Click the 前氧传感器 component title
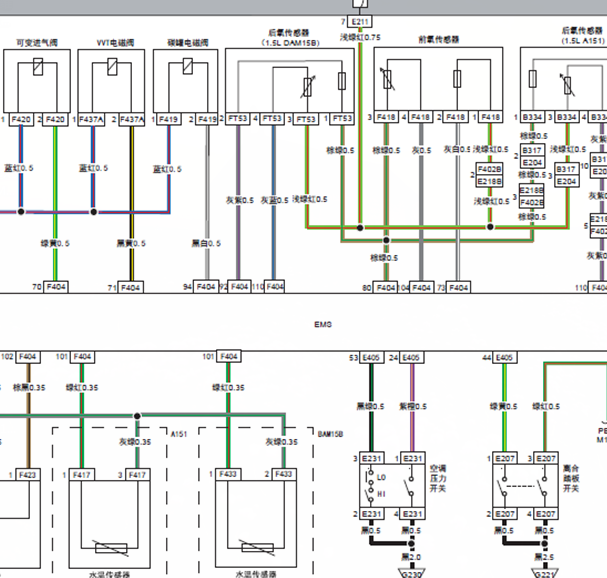The image size is (607, 578). 439,39
